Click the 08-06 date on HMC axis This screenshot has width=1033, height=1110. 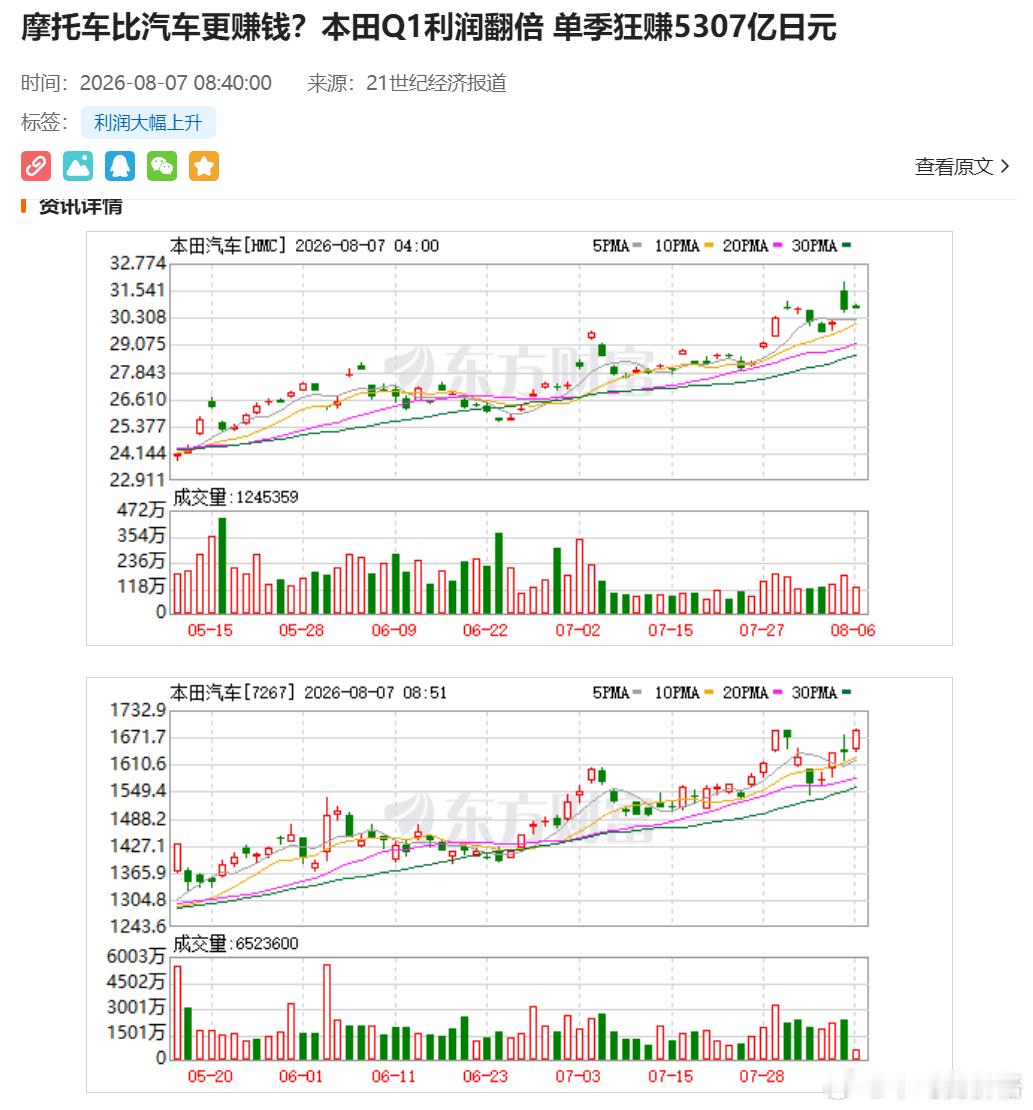tap(853, 630)
